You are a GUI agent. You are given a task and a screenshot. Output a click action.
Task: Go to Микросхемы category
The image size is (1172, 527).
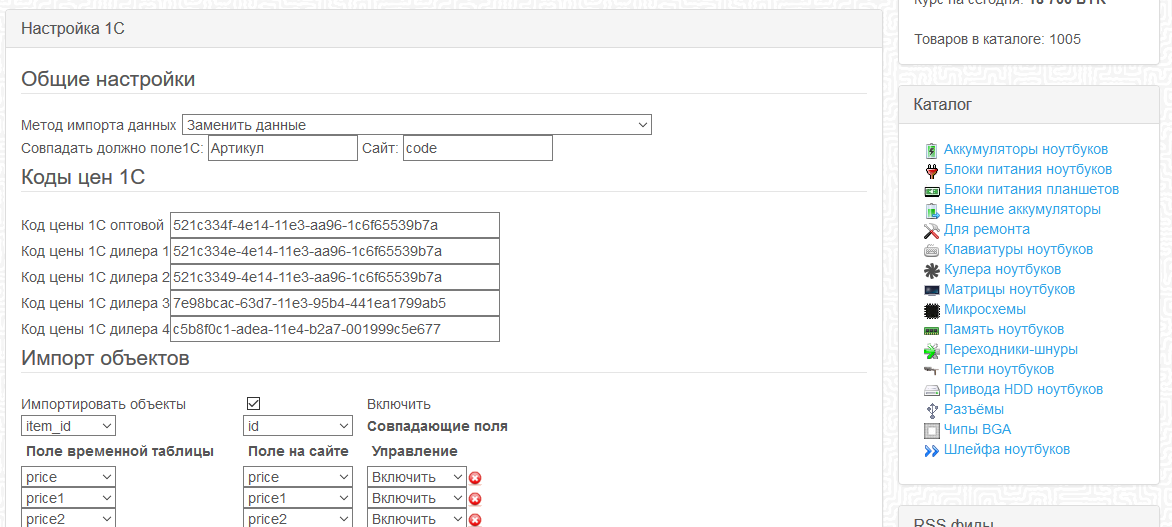(x=984, y=309)
